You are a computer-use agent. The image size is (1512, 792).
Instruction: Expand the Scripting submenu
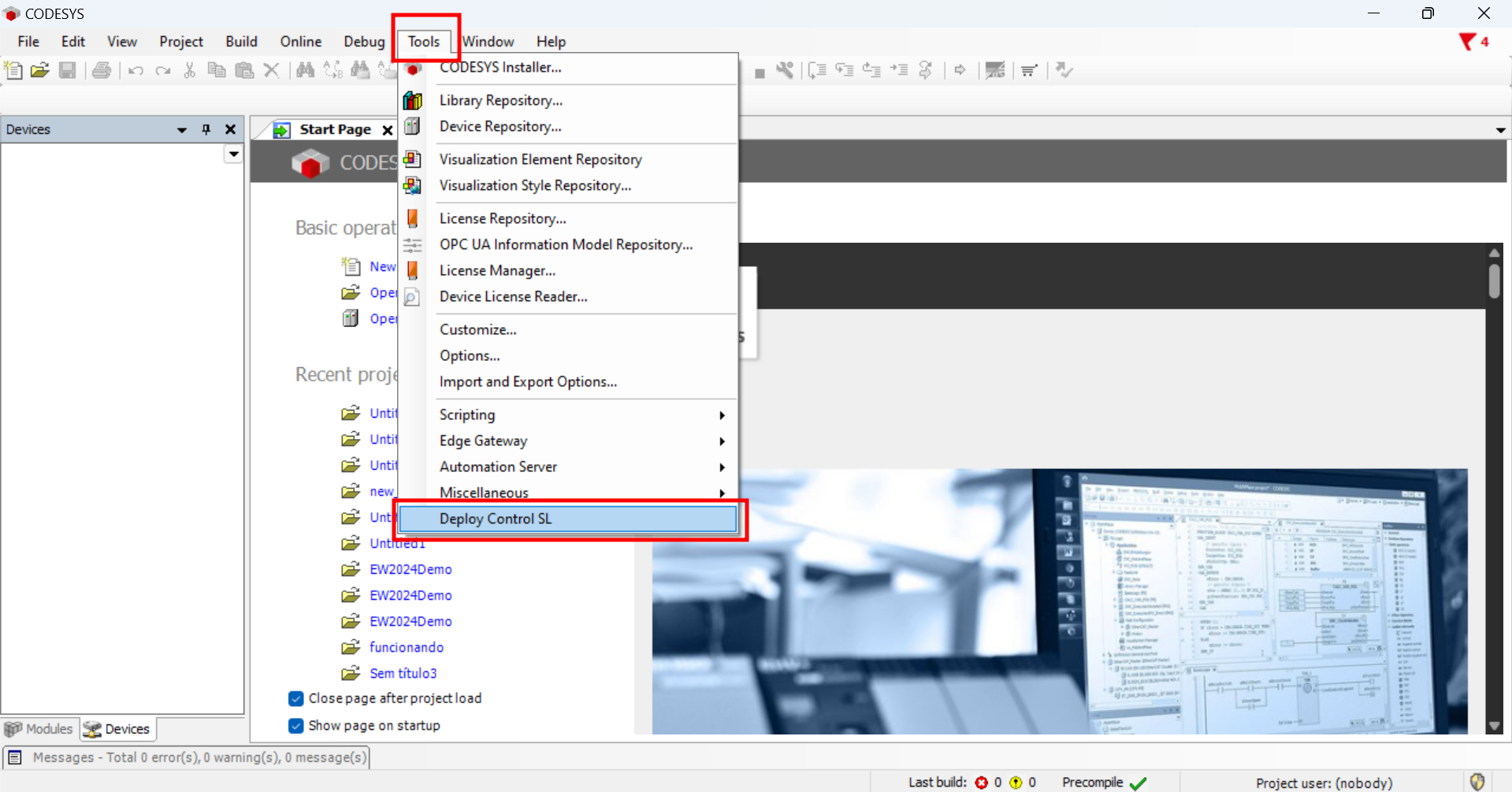pos(567,415)
